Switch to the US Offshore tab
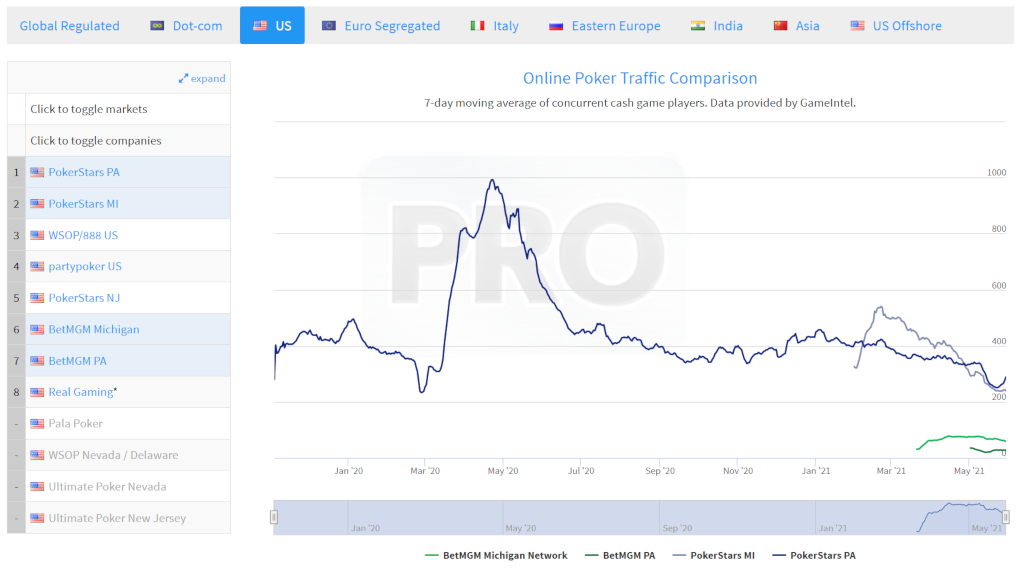1024x568 pixels. pyautogui.click(x=896, y=25)
